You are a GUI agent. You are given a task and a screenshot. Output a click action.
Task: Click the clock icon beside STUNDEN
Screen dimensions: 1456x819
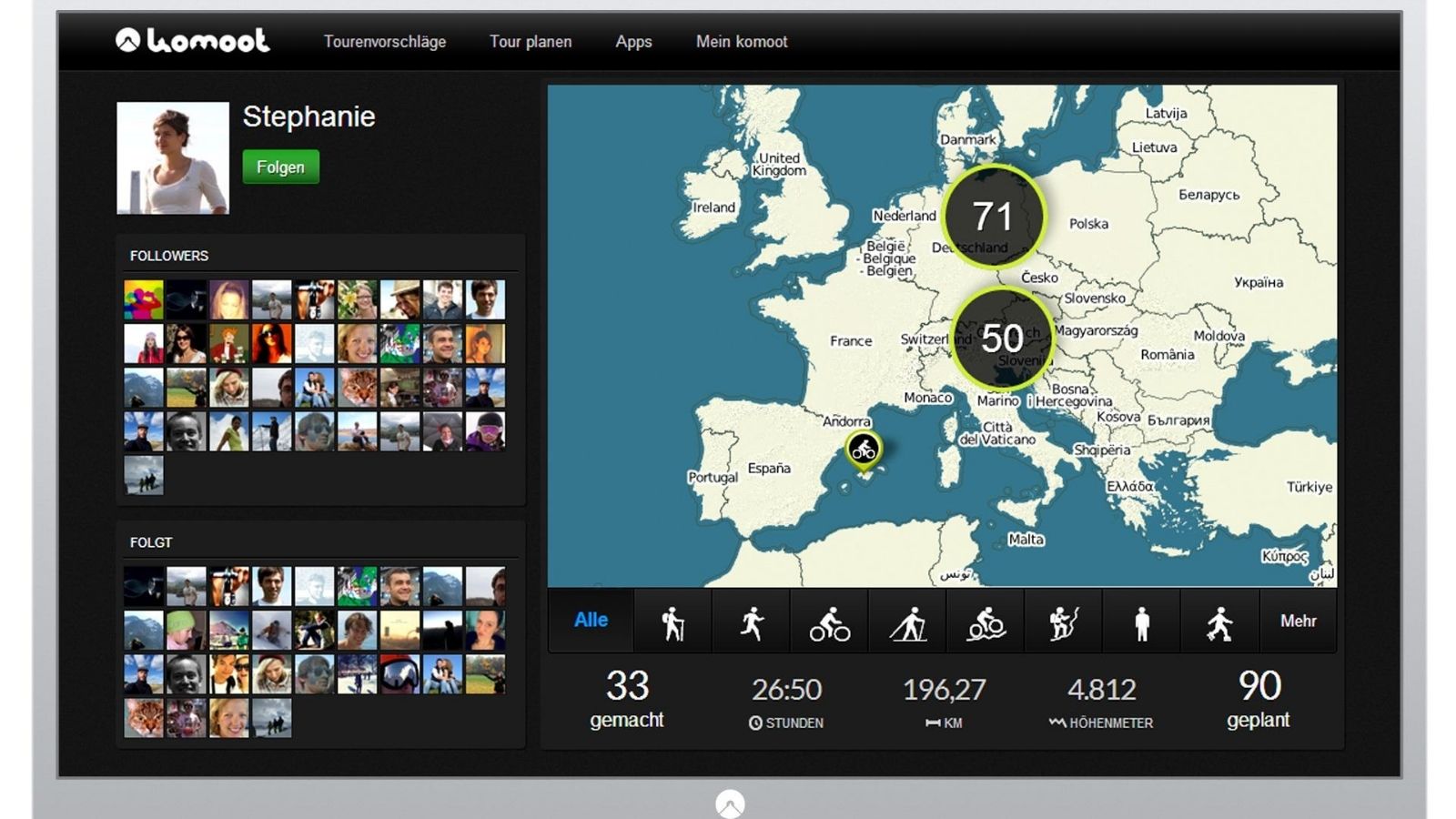[755, 723]
